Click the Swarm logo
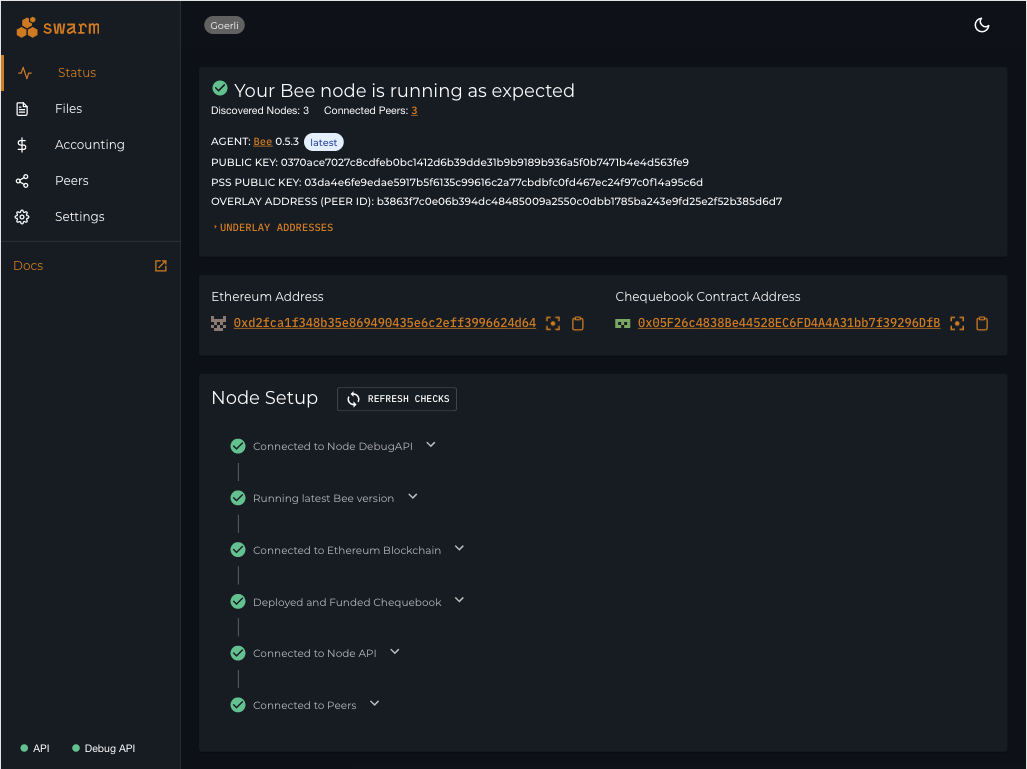This screenshot has width=1027, height=769. tap(58, 27)
